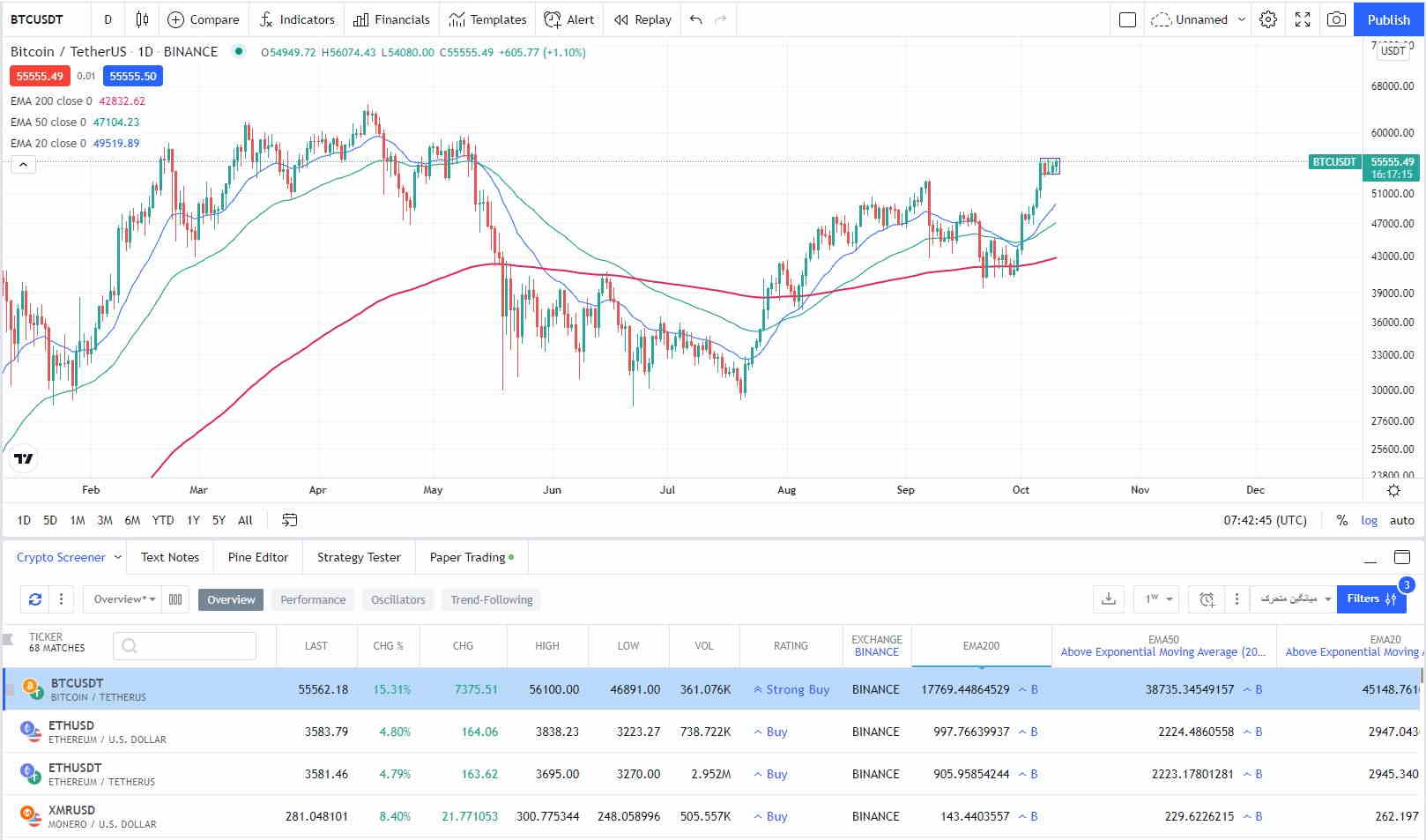Enter fullscreen mode
The image size is (1426, 840).
click(1303, 19)
